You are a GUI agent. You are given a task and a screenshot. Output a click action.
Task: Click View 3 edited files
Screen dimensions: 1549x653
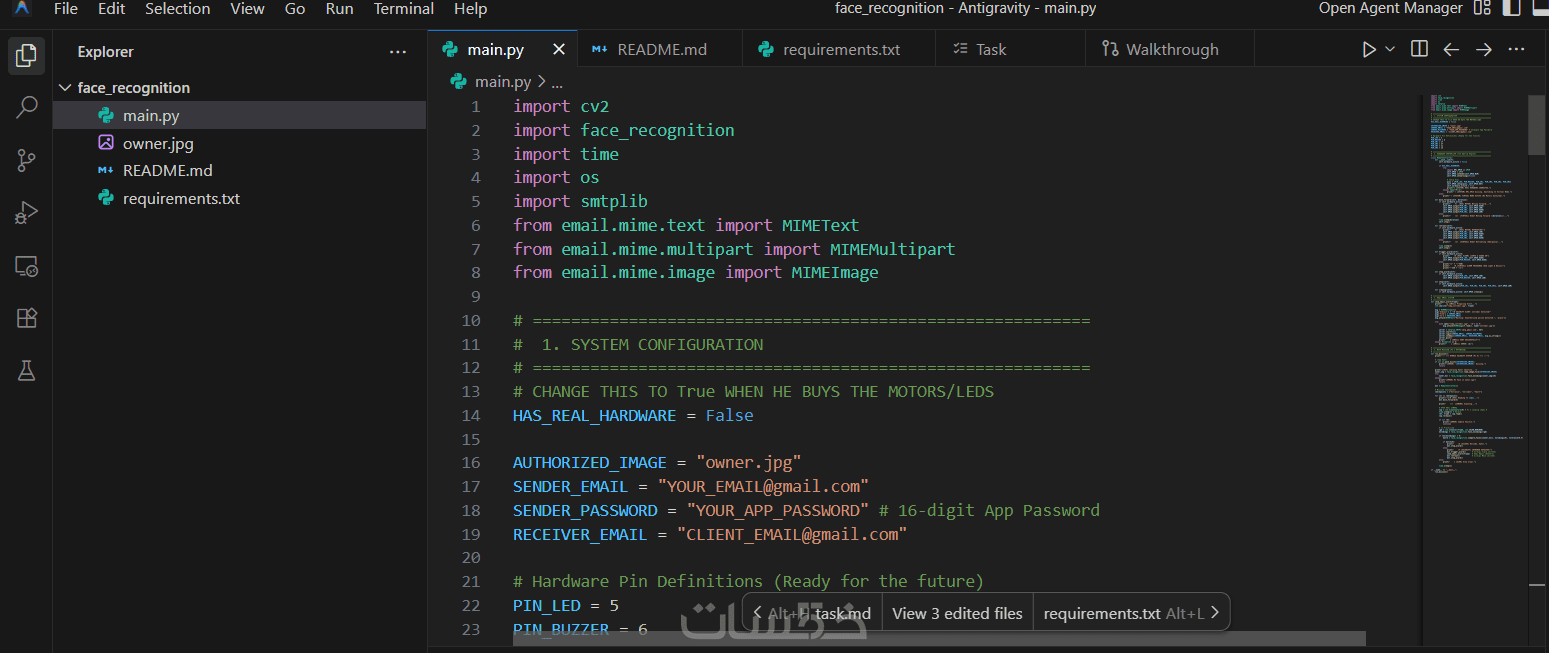[957, 613]
